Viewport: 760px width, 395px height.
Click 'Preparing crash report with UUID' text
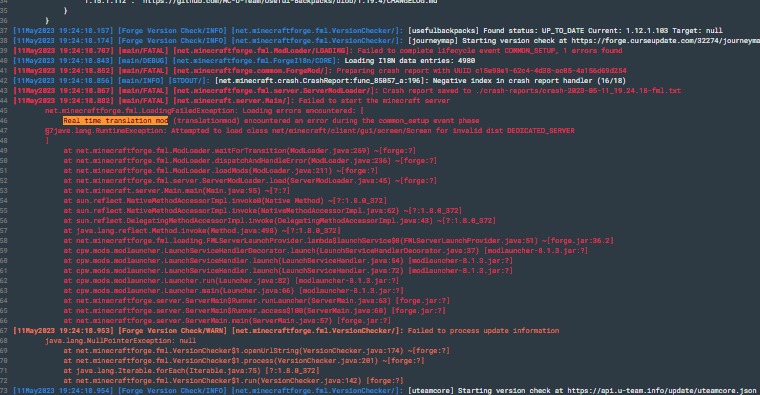point(403,71)
